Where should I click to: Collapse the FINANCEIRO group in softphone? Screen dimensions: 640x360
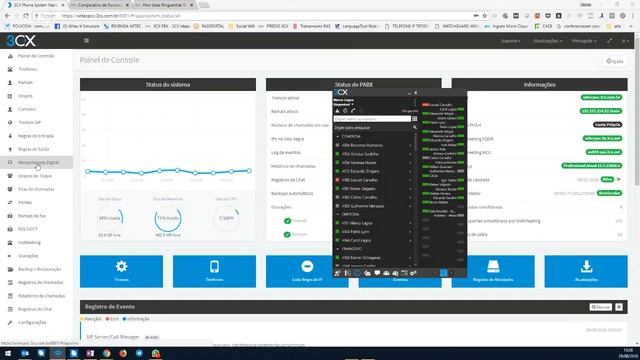[x=338, y=249]
